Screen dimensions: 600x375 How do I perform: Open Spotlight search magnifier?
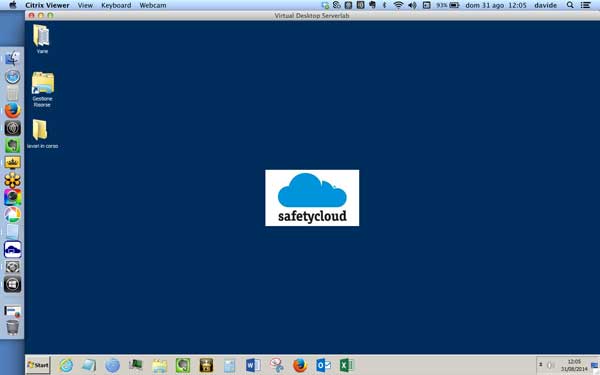[x=570, y=5]
